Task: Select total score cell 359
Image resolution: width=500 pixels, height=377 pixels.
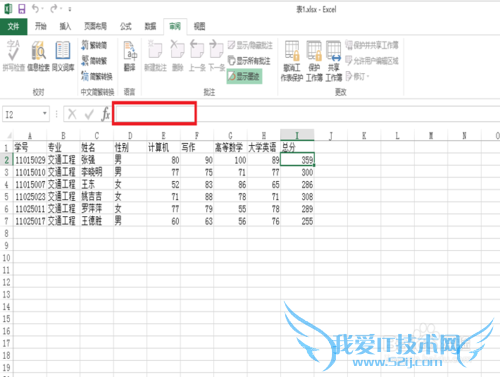Action: 297,160
